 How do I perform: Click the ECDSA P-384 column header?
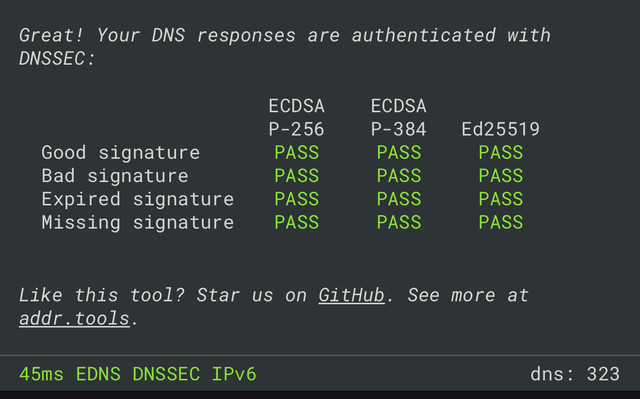[x=398, y=117]
